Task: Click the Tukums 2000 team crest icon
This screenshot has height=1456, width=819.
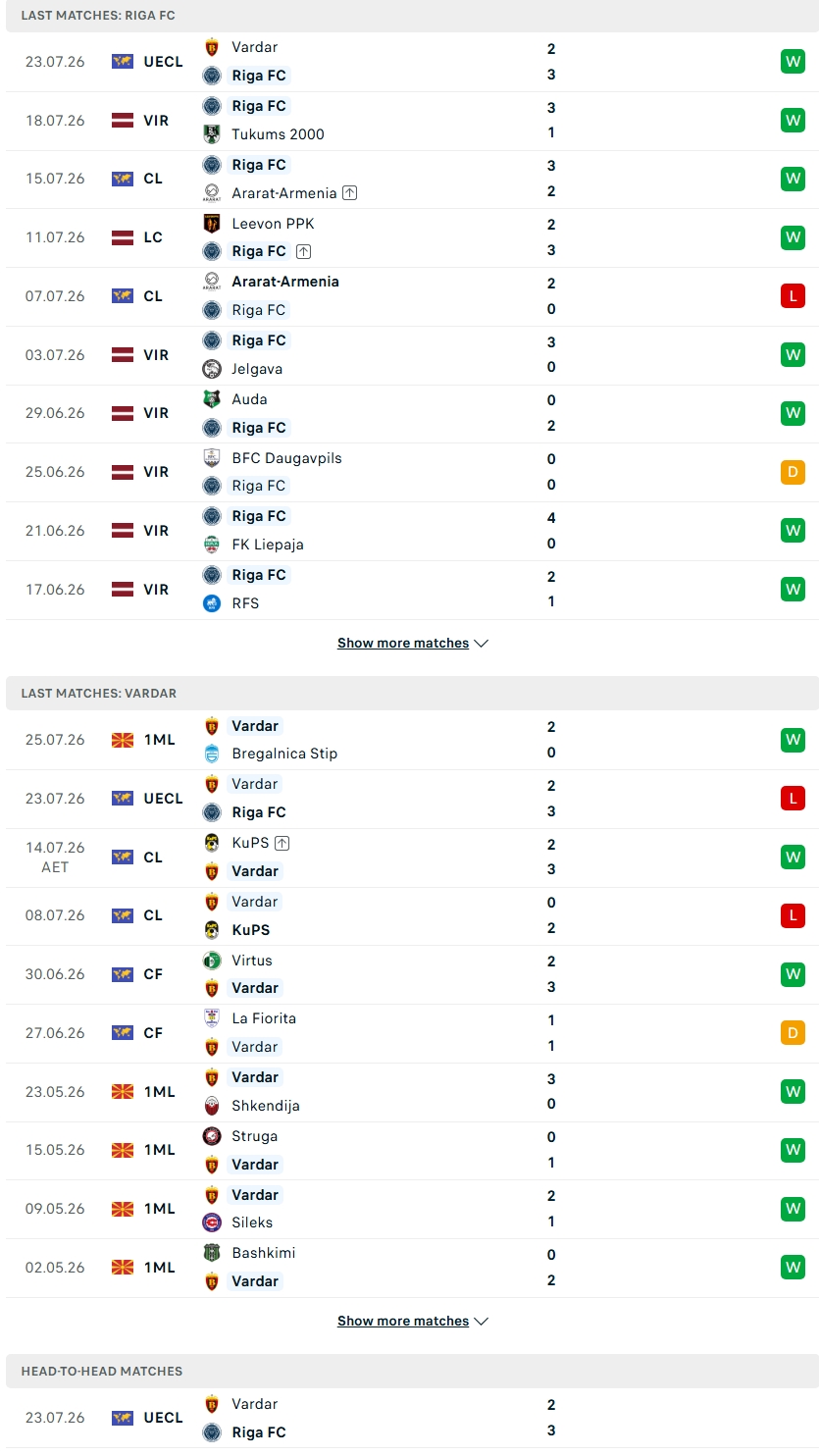Action: pos(212,133)
